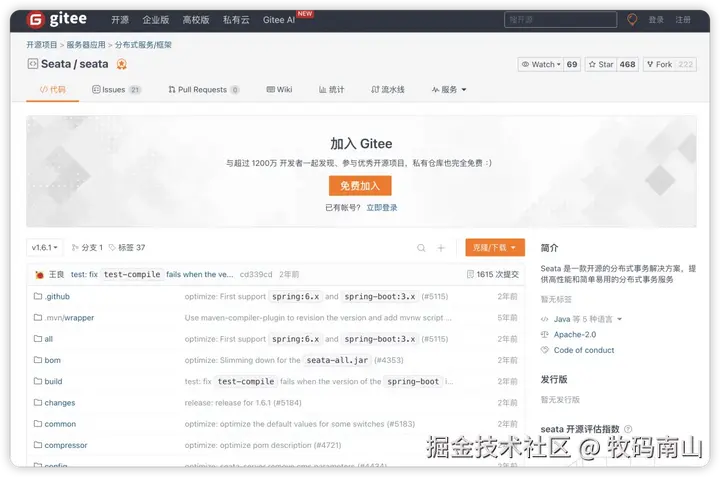The image size is (720, 477).
Task: Open the 开源 menu in header
Action: pyautogui.click(x=120, y=20)
